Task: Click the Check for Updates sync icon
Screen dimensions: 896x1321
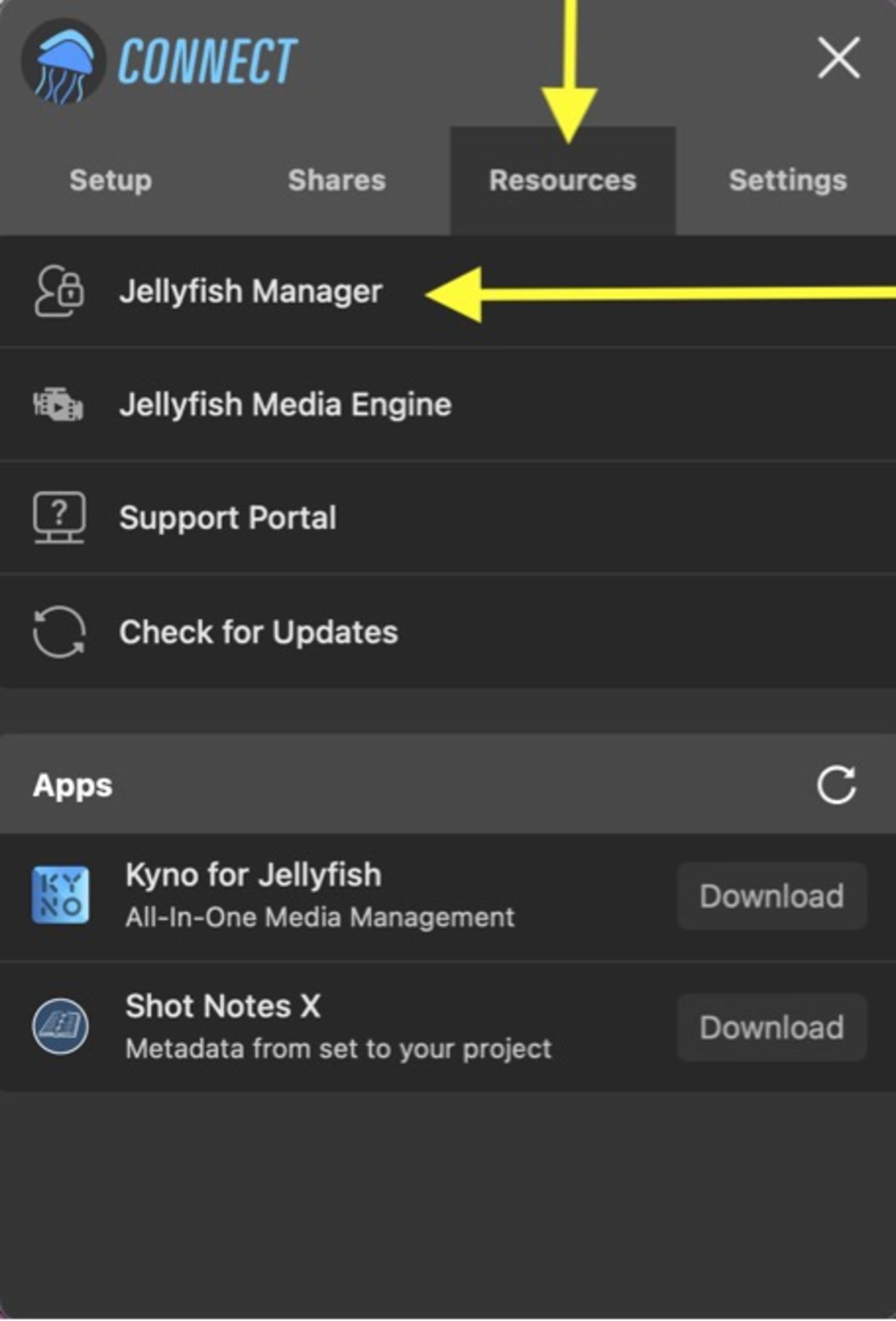Action: [59, 632]
